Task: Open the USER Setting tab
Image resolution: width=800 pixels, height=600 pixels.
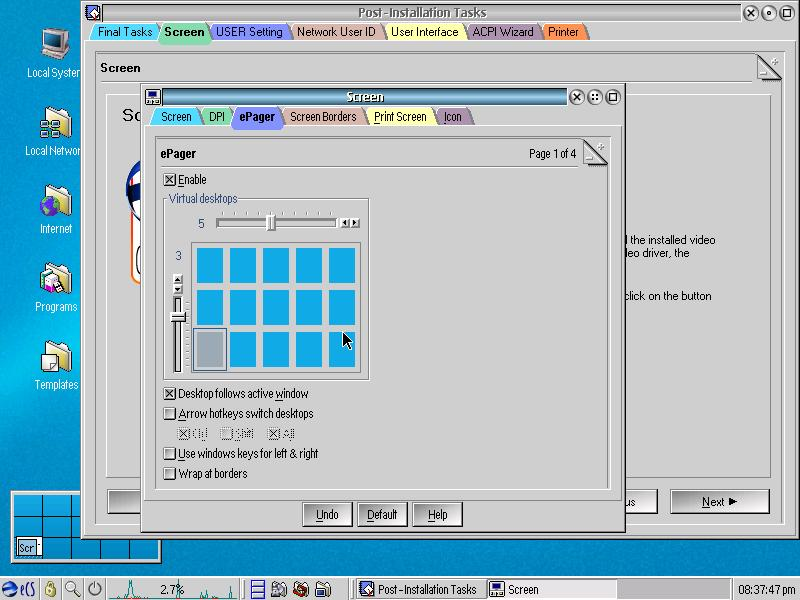Action: (249, 32)
